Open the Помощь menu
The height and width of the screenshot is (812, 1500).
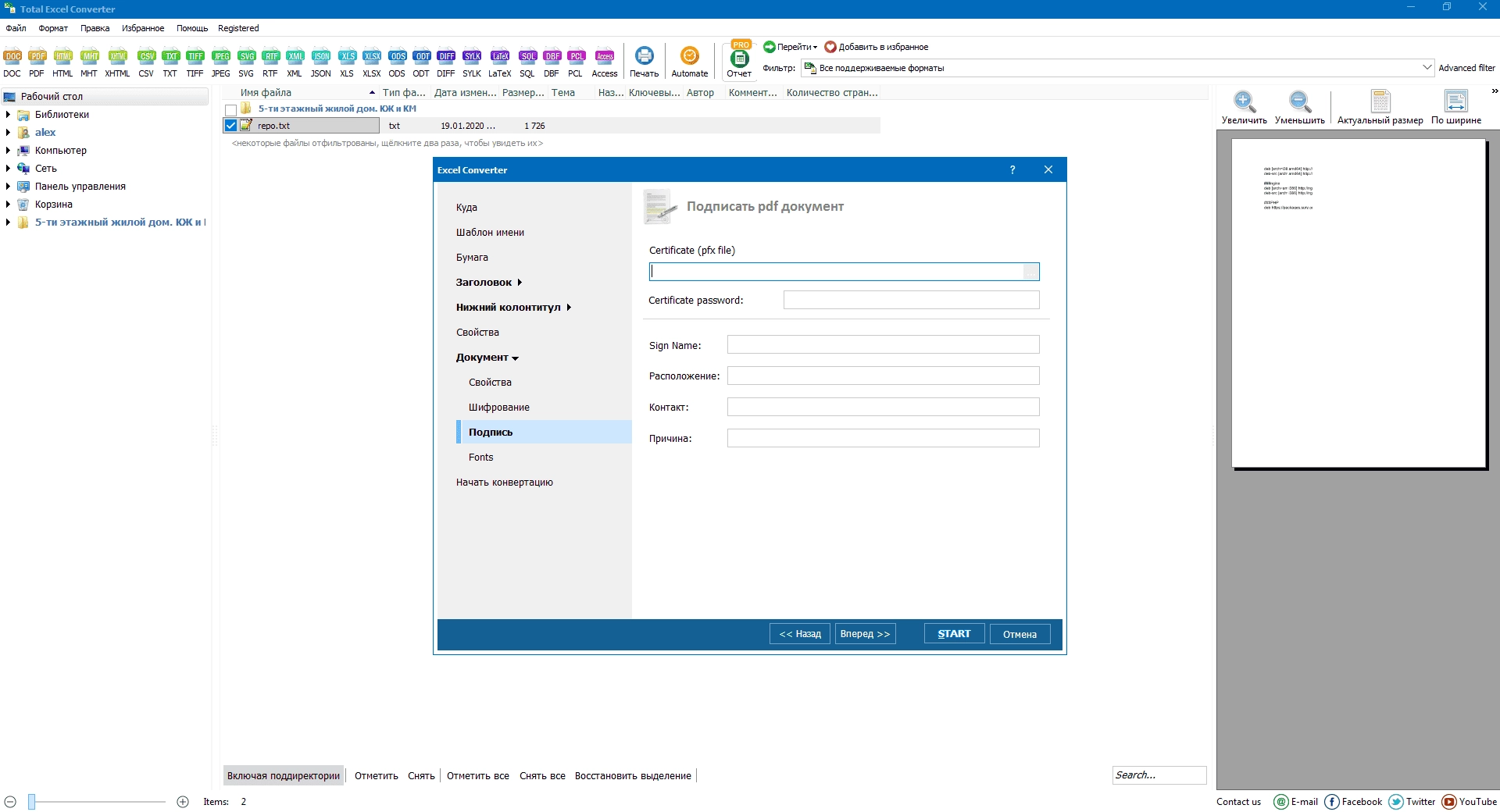pyautogui.click(x=192, y=28)
